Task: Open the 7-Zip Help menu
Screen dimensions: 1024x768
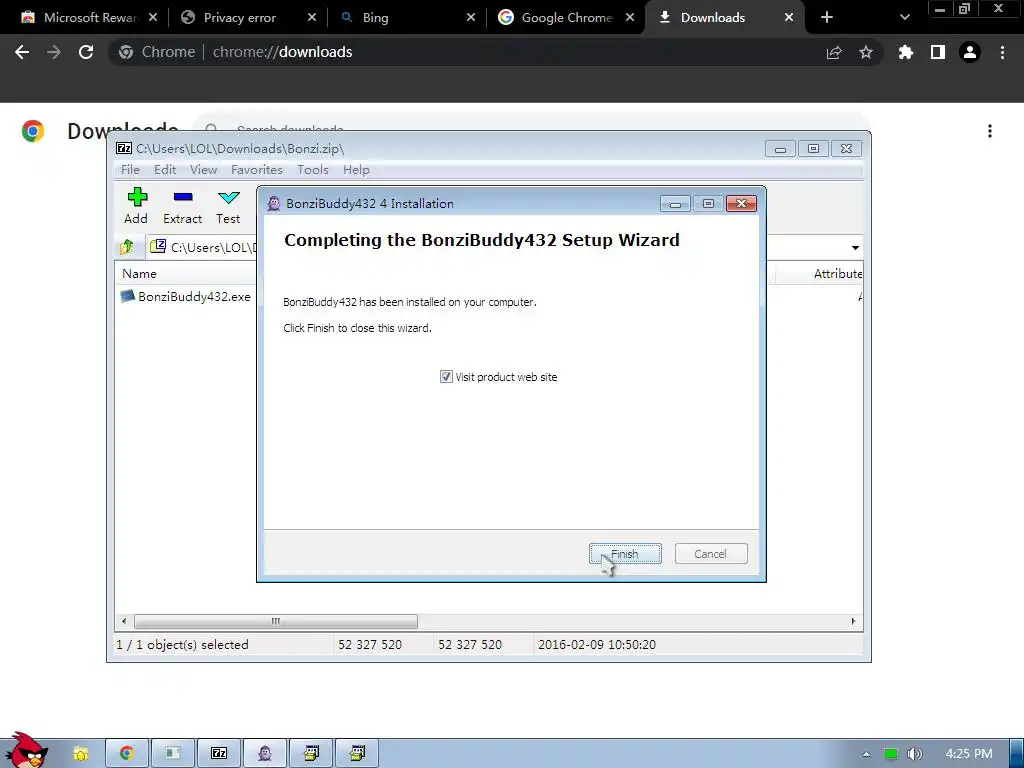Action: [x=356, y=170]
